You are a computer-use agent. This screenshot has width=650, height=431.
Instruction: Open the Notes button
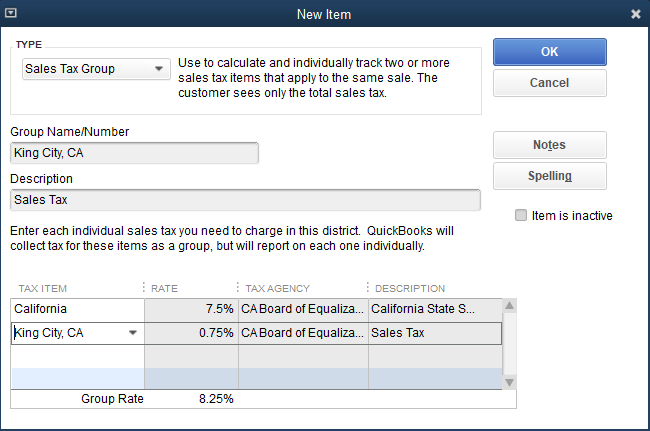click(550, 145)
